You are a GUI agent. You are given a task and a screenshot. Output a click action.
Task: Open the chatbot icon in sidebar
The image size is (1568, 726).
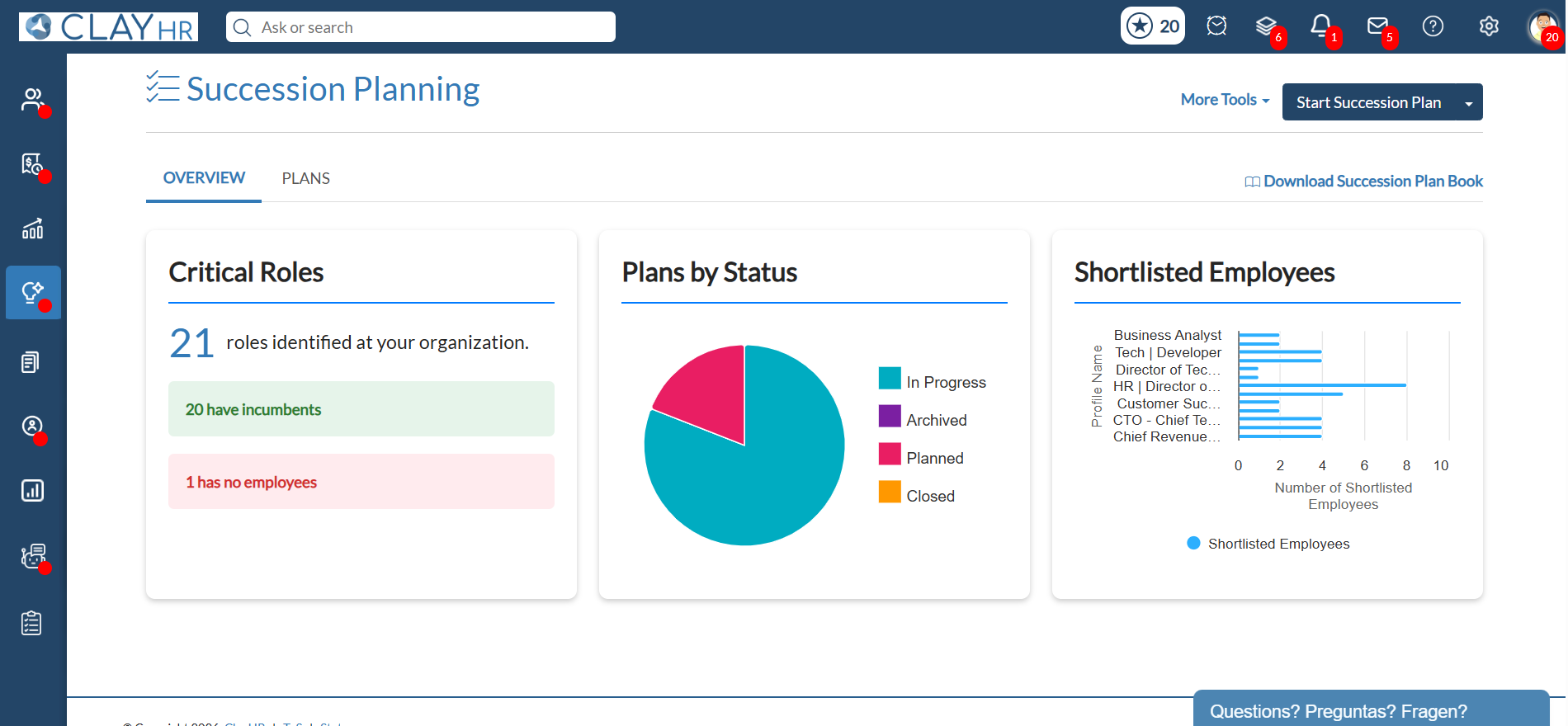(33, 557)
